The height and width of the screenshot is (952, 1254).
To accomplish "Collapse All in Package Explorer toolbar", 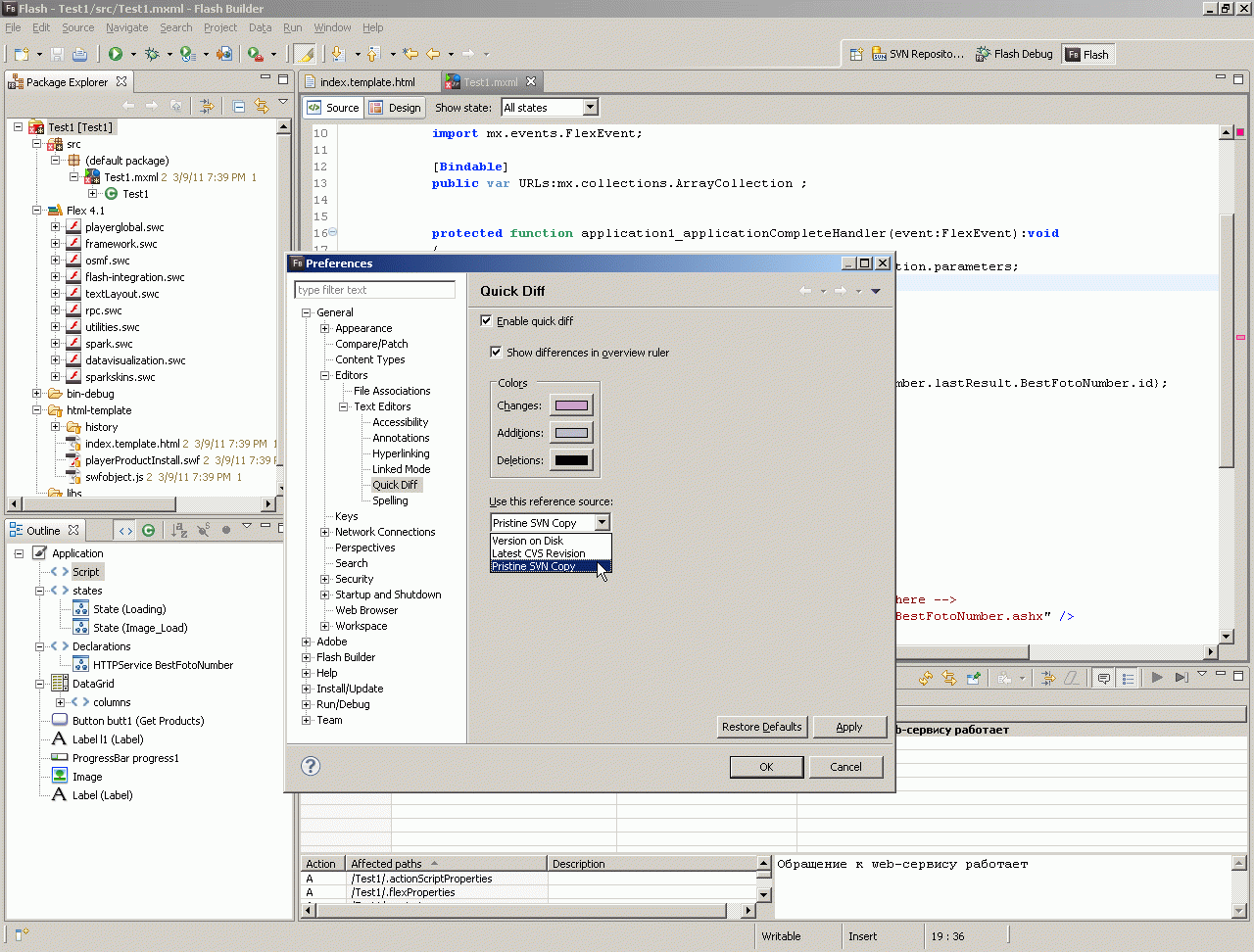I will (x=239, y=106).
